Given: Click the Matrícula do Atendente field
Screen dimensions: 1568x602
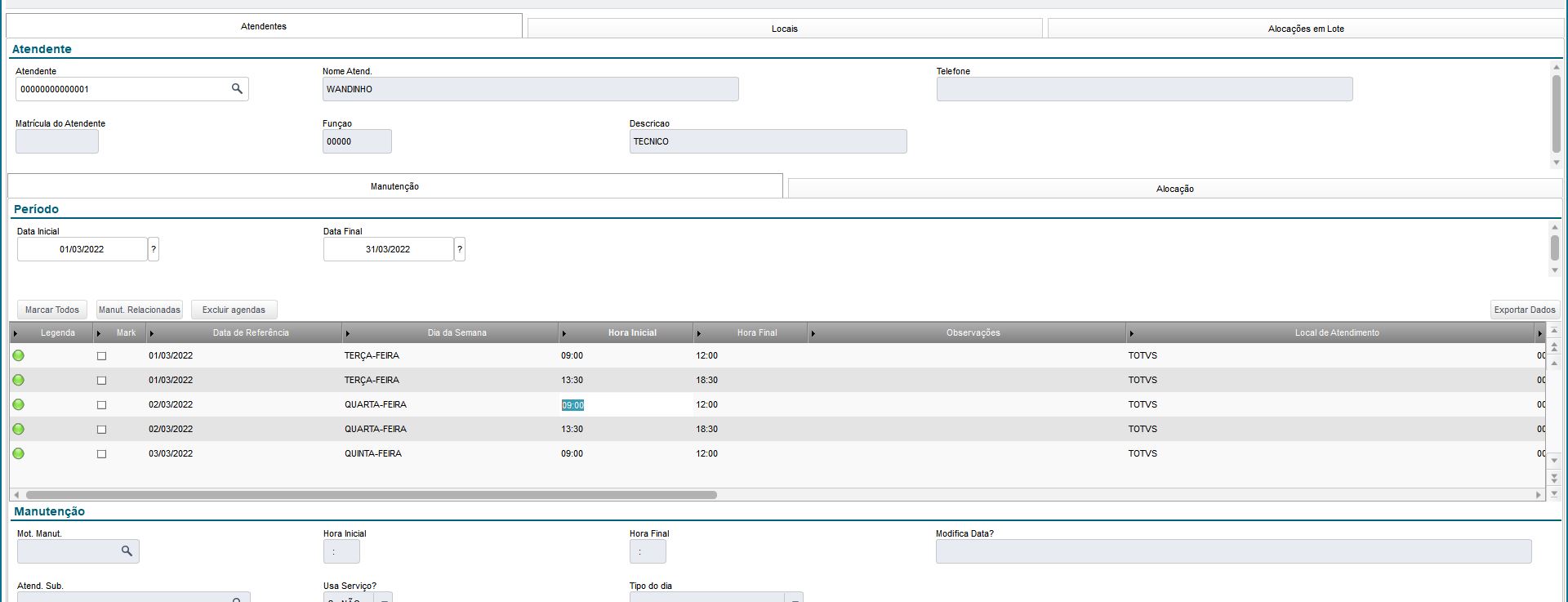Looking at the screenshot, I should (x=57, y=141).
